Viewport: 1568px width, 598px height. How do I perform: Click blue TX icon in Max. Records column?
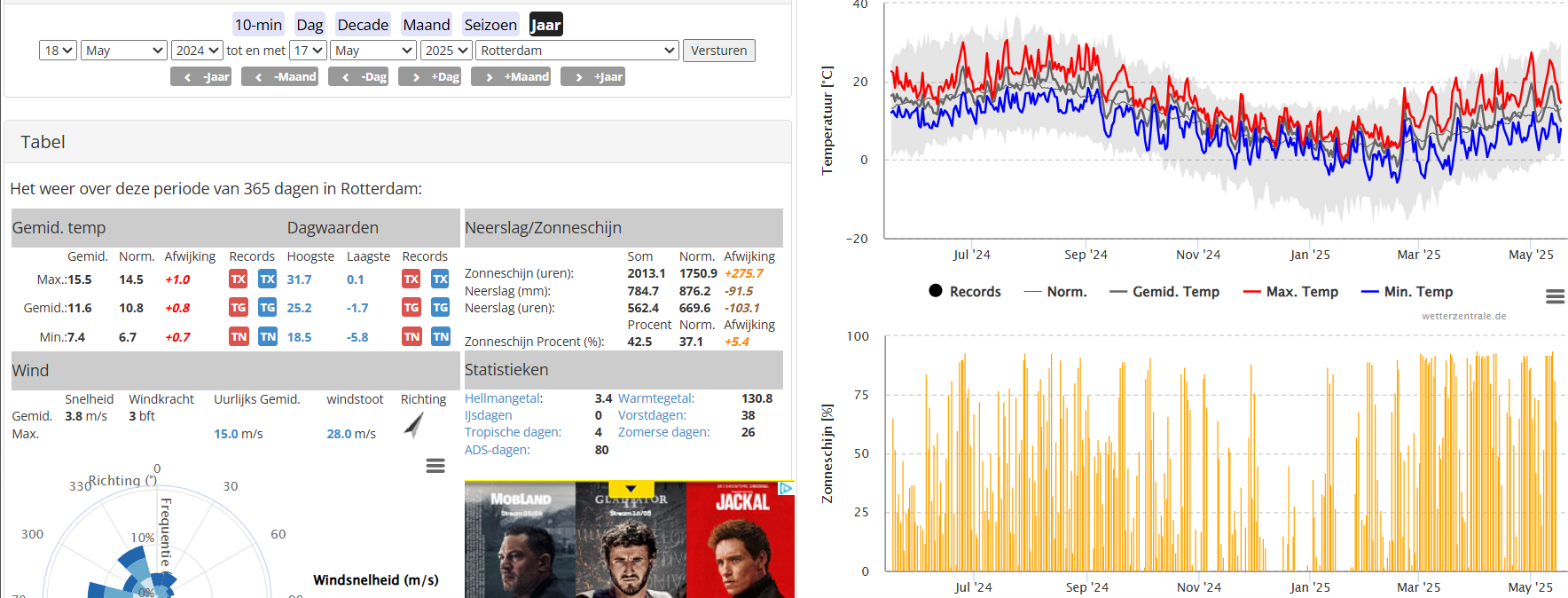[267, 279]
